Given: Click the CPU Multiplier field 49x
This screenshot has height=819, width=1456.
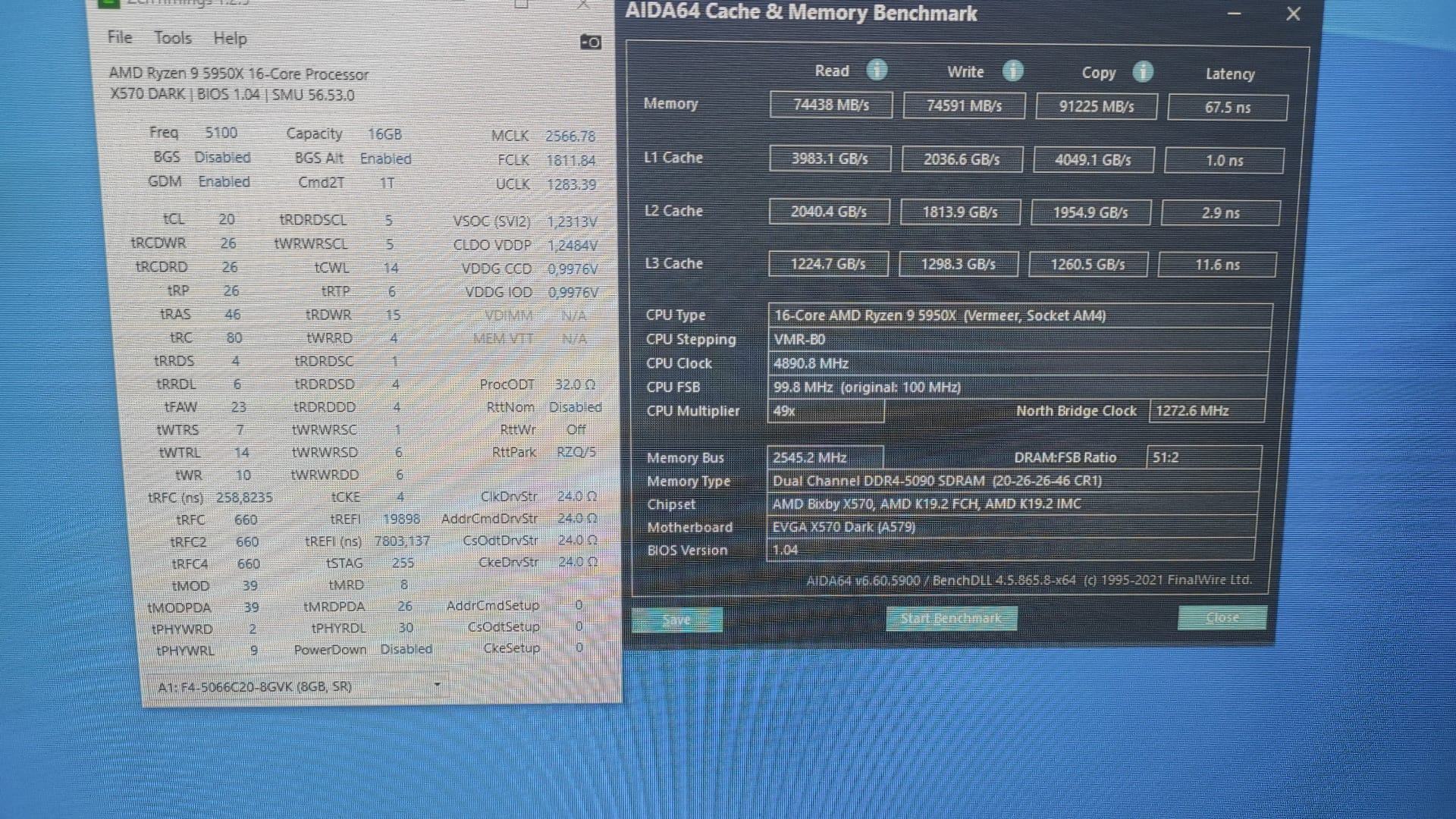Looking at the screenshot, I should [x=826, y=410].
